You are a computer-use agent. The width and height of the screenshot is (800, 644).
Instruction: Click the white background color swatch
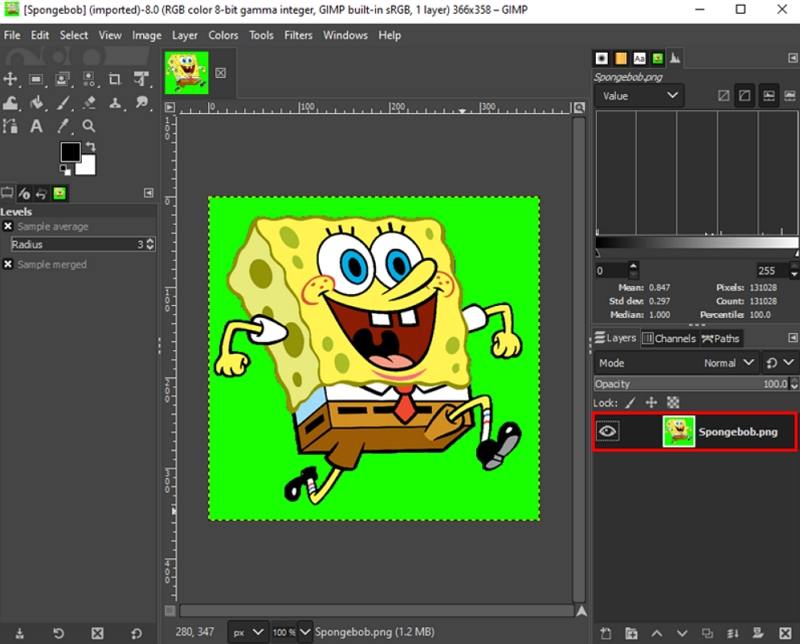pos(88,167)
